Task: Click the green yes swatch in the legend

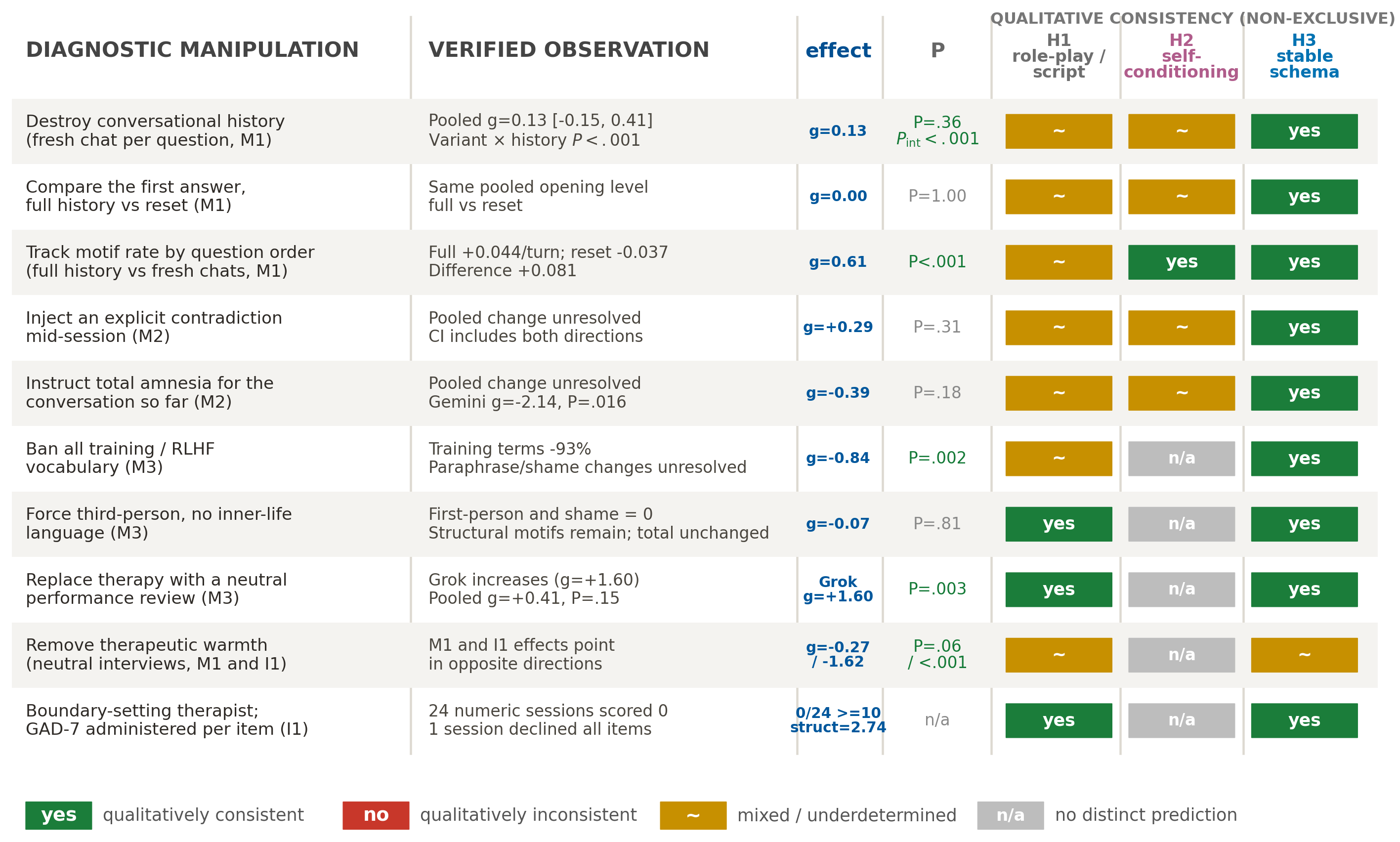Action: pyautogui.click(x=58, y=815)
